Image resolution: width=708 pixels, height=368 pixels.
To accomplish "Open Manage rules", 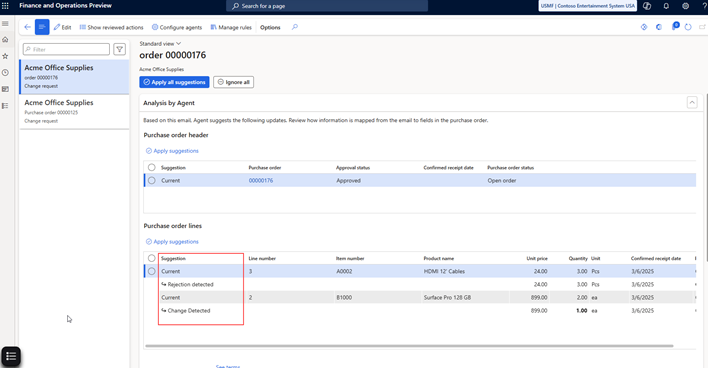I will click(x=231, y=27).
